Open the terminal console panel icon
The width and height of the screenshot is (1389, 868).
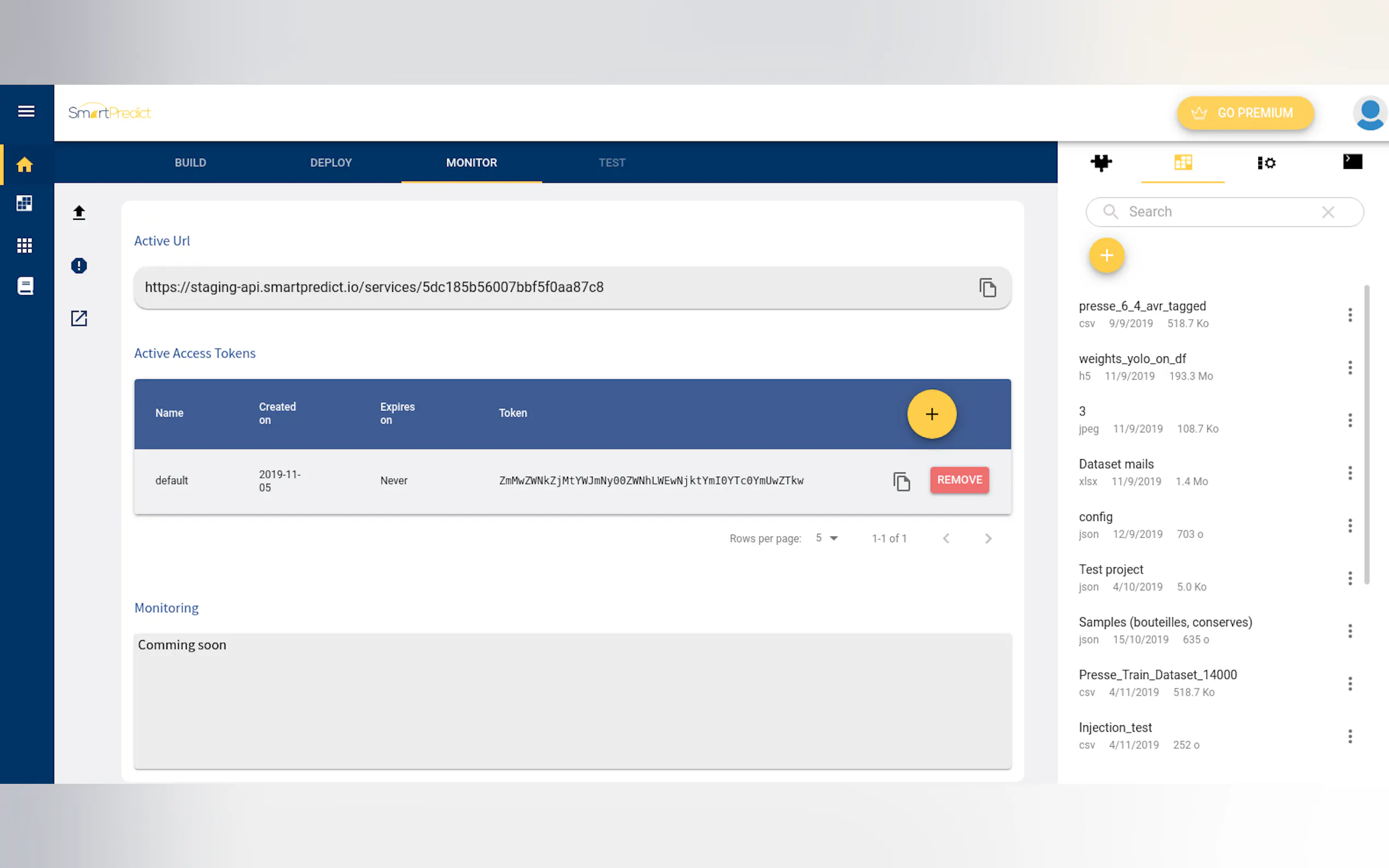point(1352,162)
